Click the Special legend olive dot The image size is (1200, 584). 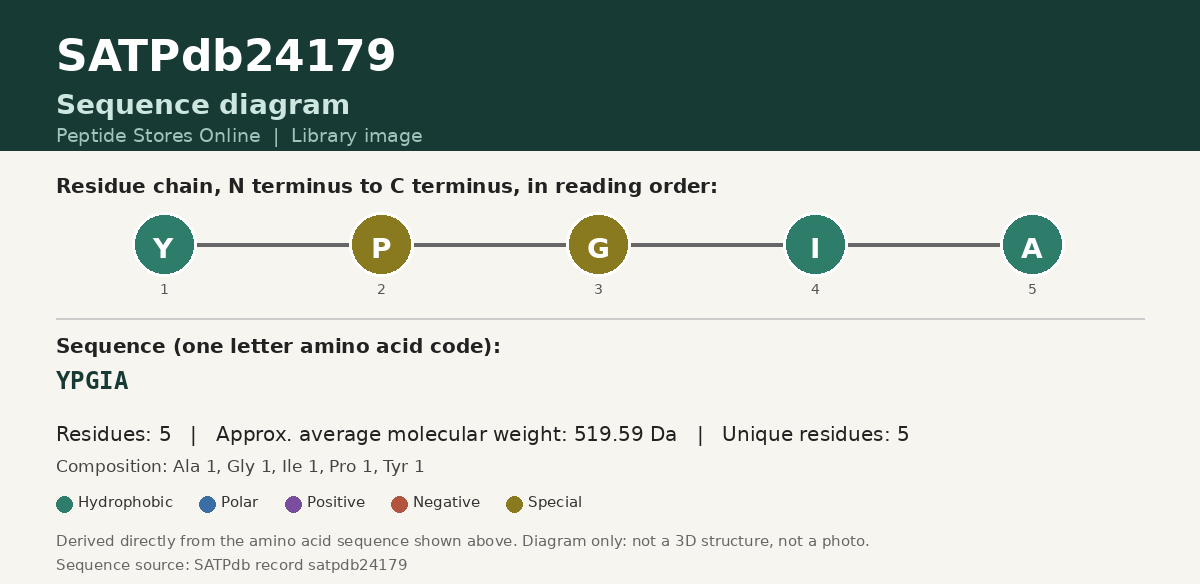pos(515,504)
